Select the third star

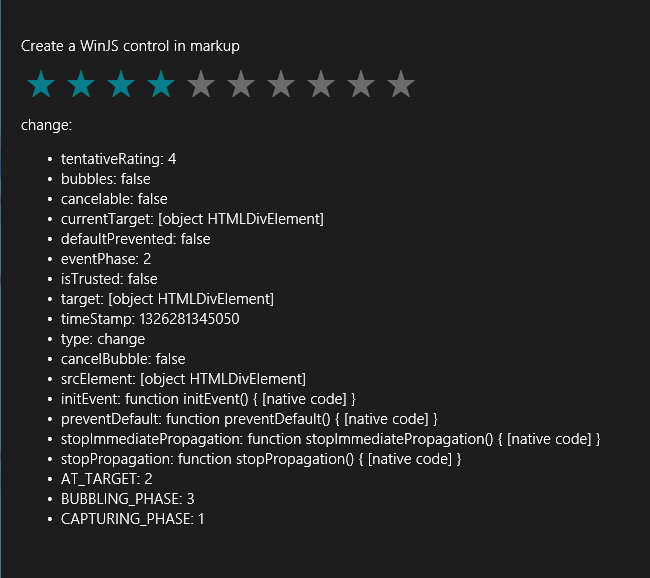121,85
